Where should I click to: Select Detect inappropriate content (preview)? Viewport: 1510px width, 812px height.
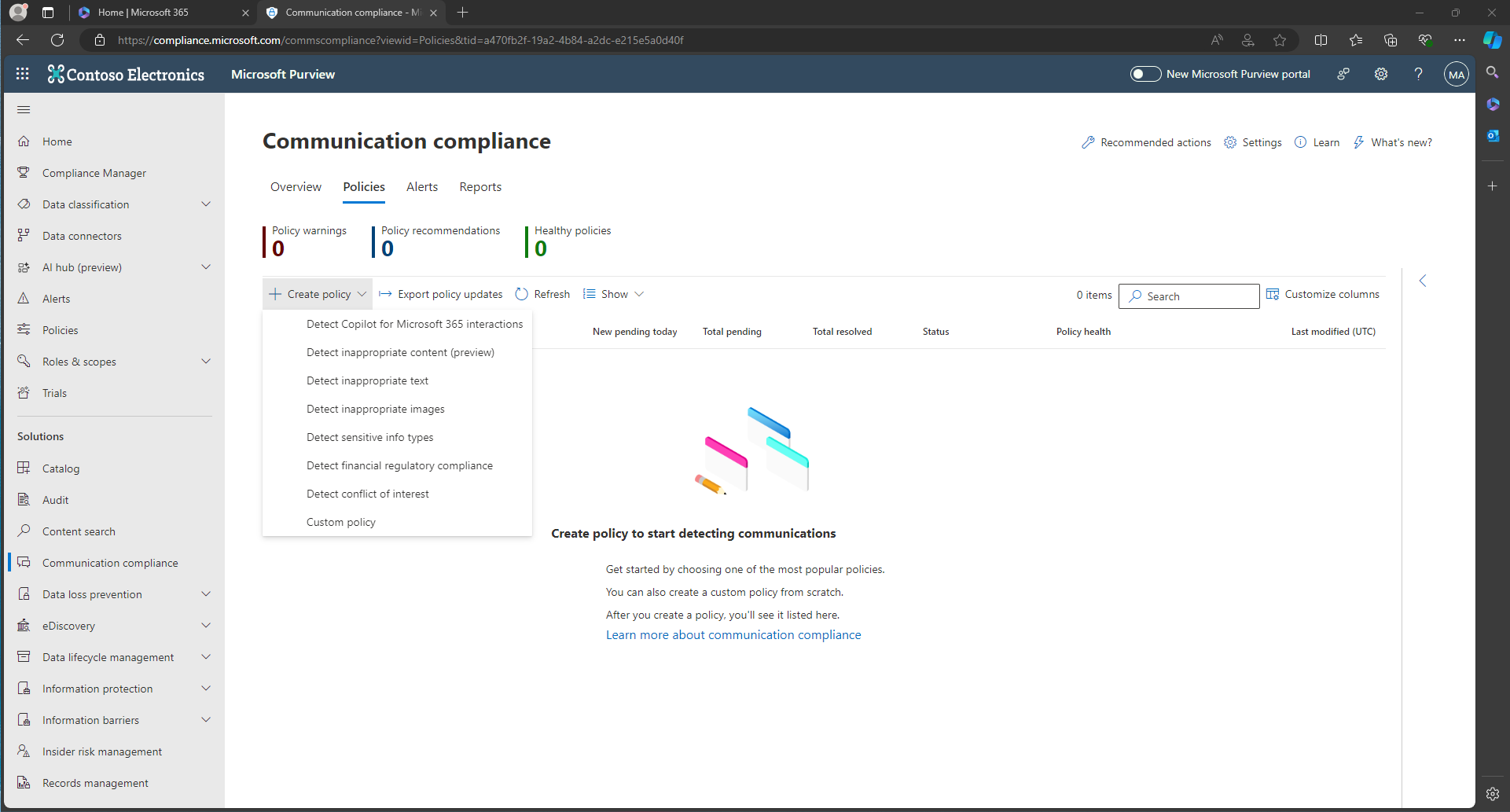coord(398,352)
